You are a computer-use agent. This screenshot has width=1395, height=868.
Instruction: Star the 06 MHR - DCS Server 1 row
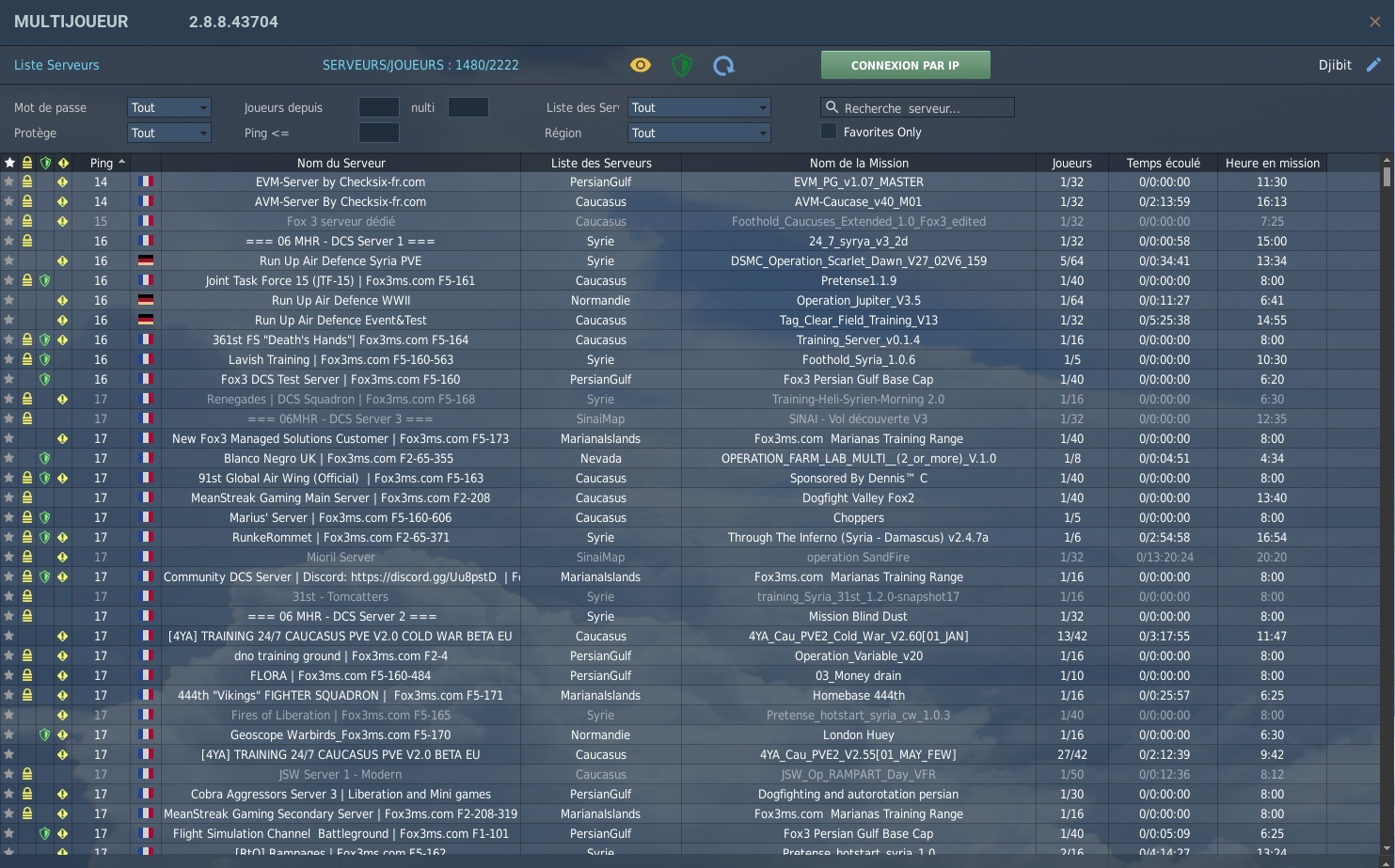point(9,241)
